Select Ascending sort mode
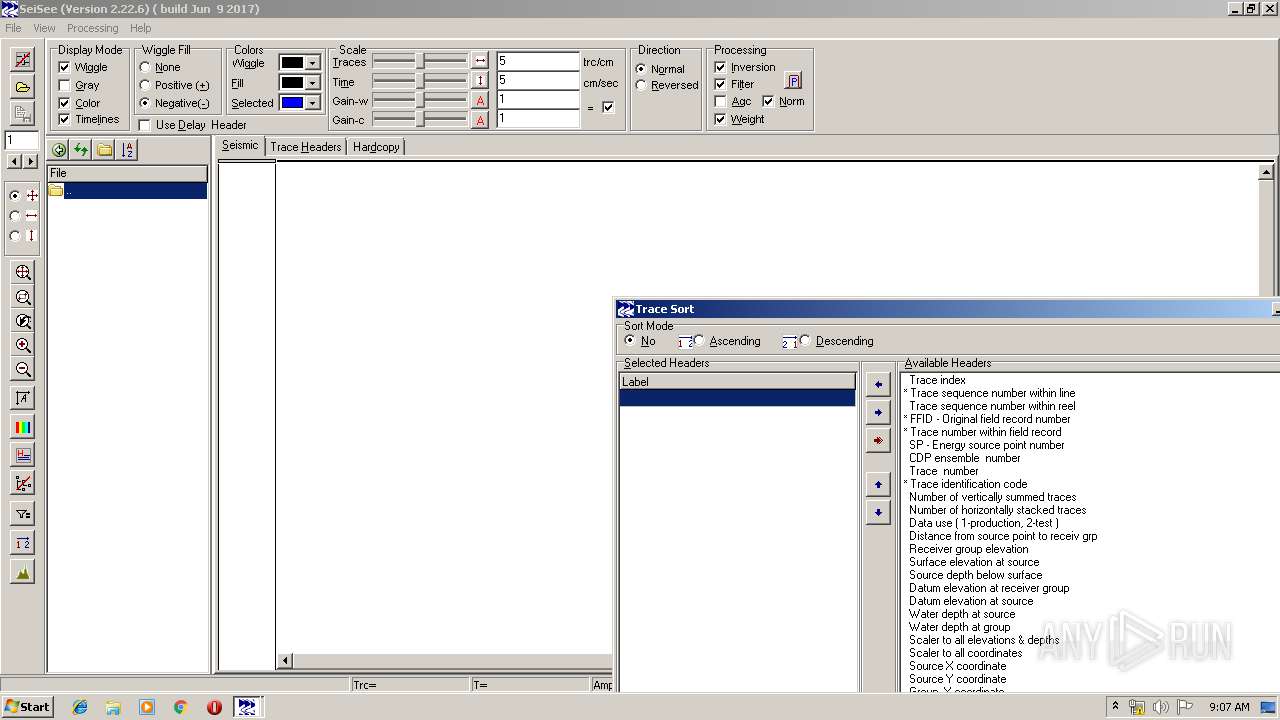This screenshot has width=1280, height=720. click(x=699, y=340)
